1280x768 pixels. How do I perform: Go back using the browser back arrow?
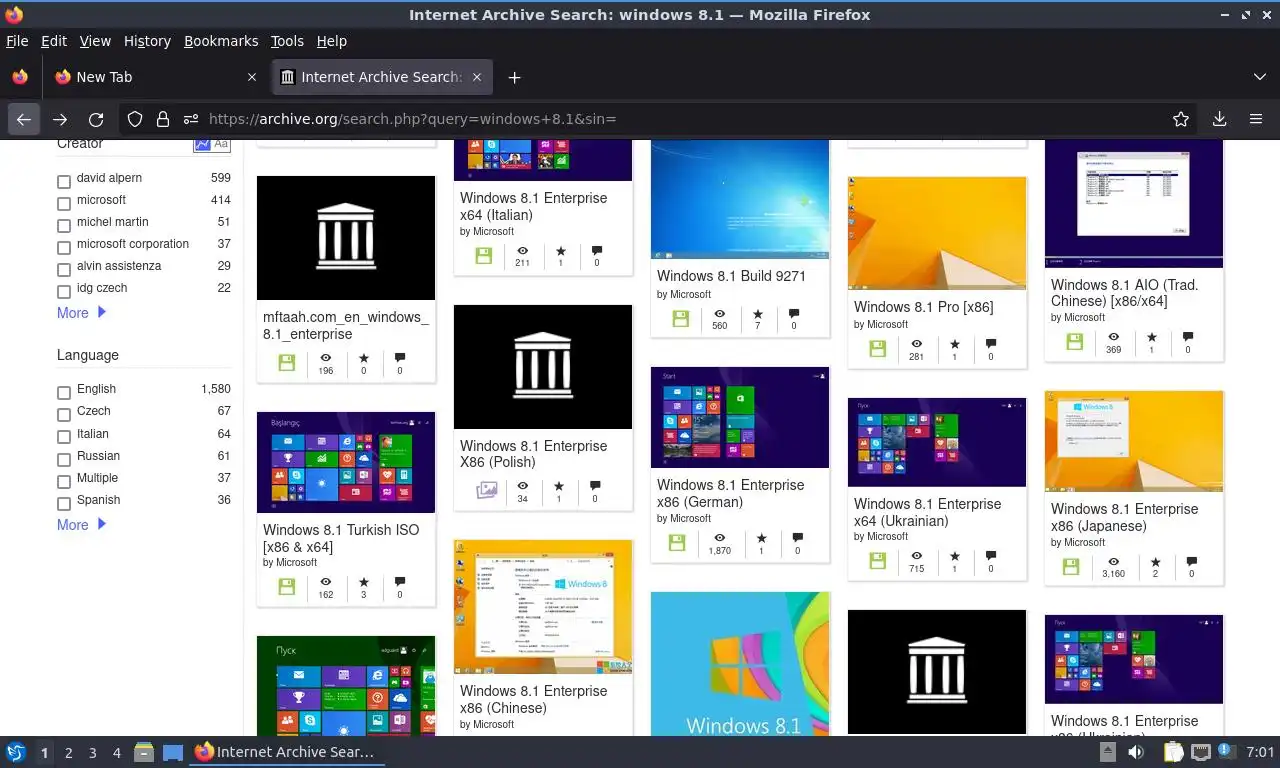(x=24, y=119)
